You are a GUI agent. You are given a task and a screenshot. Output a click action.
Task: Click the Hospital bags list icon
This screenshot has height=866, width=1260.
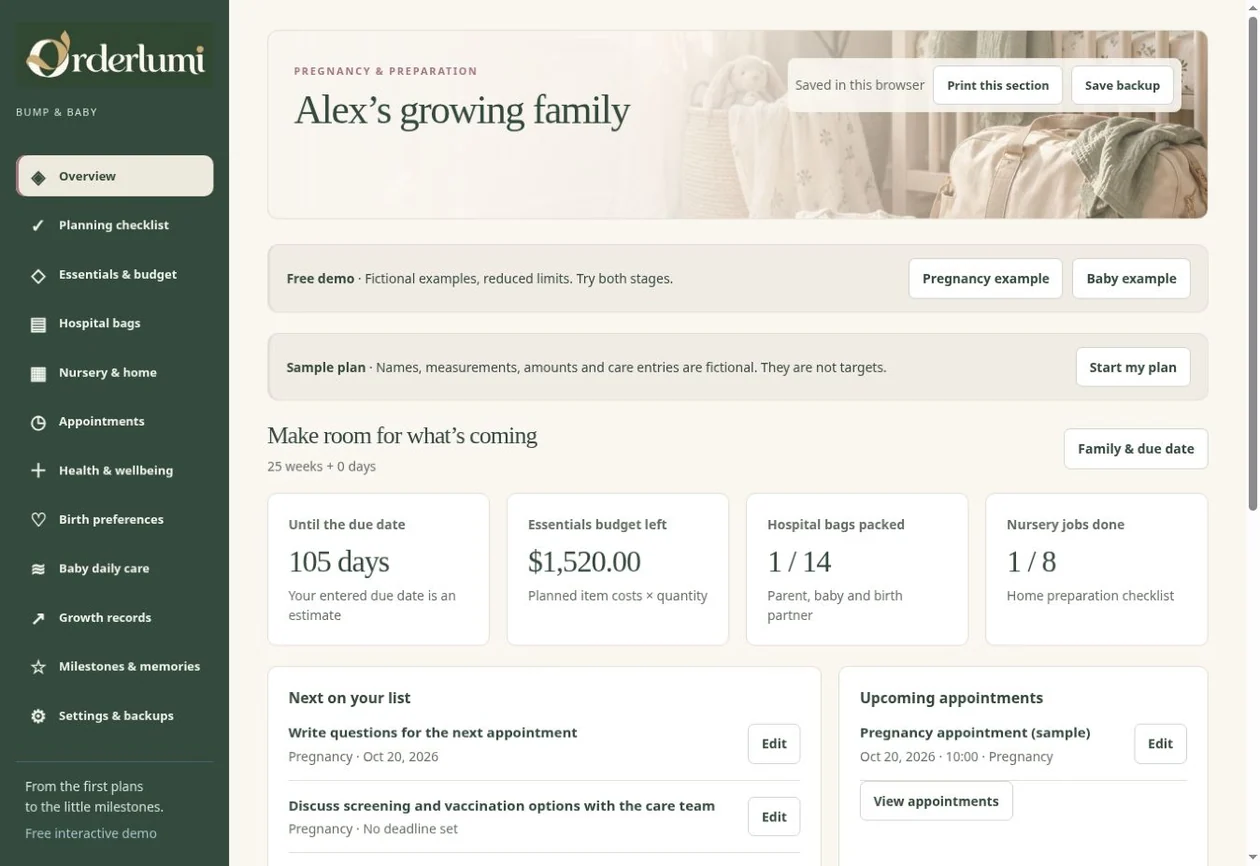point(38,324)
